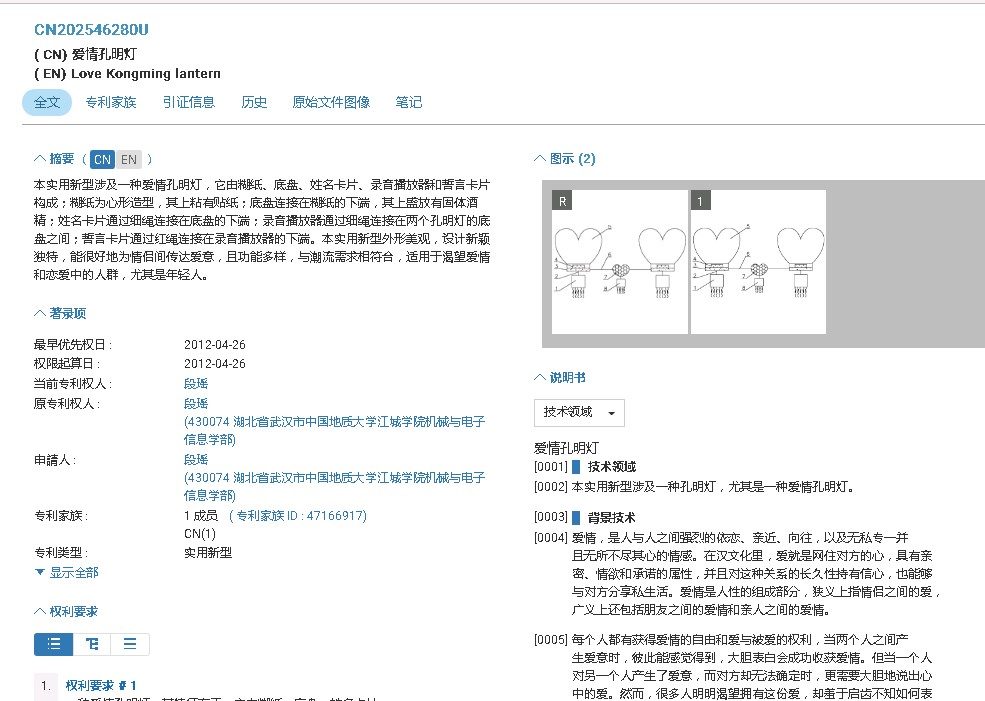Click blue marker beside 背景技术 heading
The width and height of the screenshot is (985, 701).
[576, 518]
